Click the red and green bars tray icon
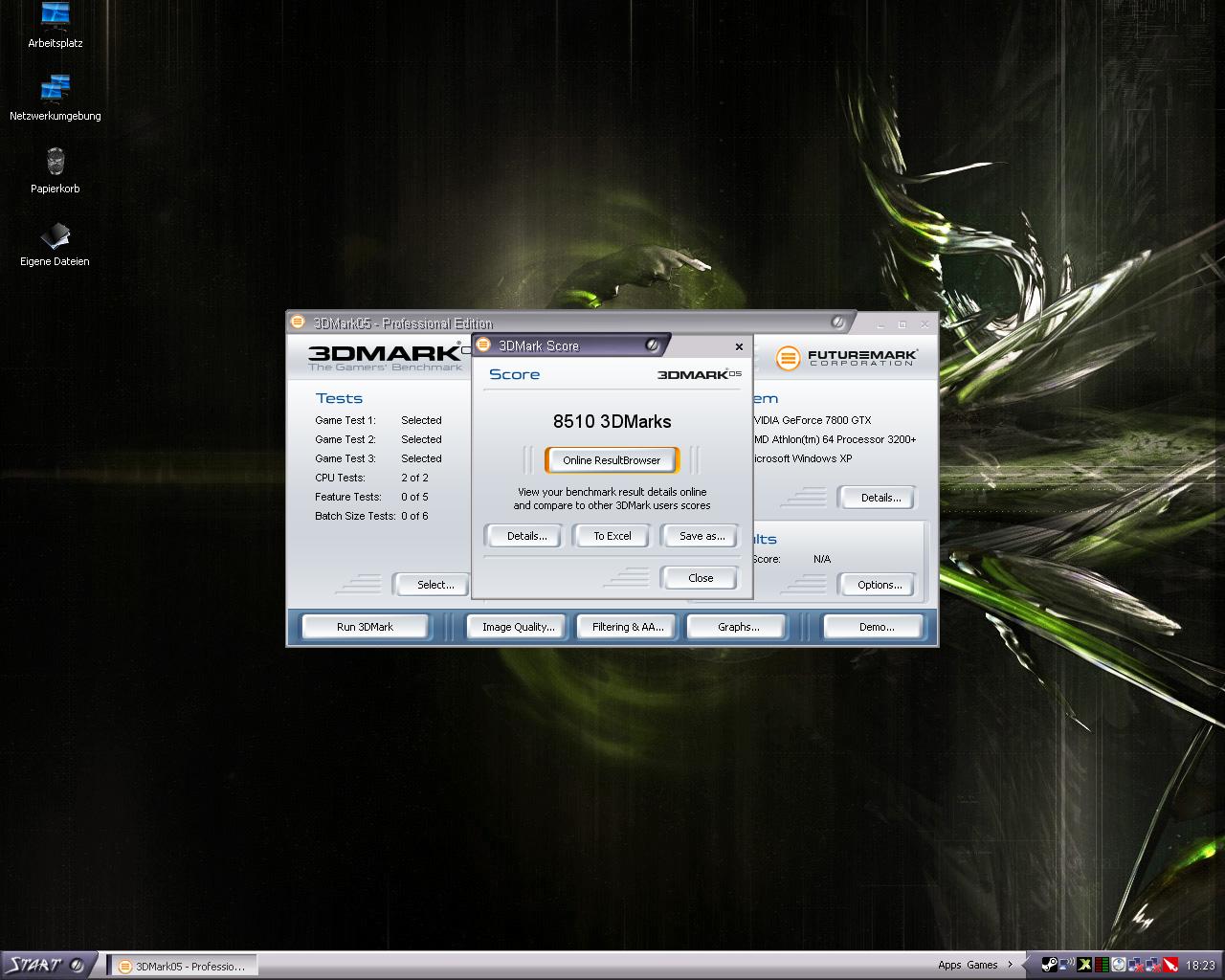Image resolution: width=1225 pixels, height=980 pixels. coord(1102,965)
